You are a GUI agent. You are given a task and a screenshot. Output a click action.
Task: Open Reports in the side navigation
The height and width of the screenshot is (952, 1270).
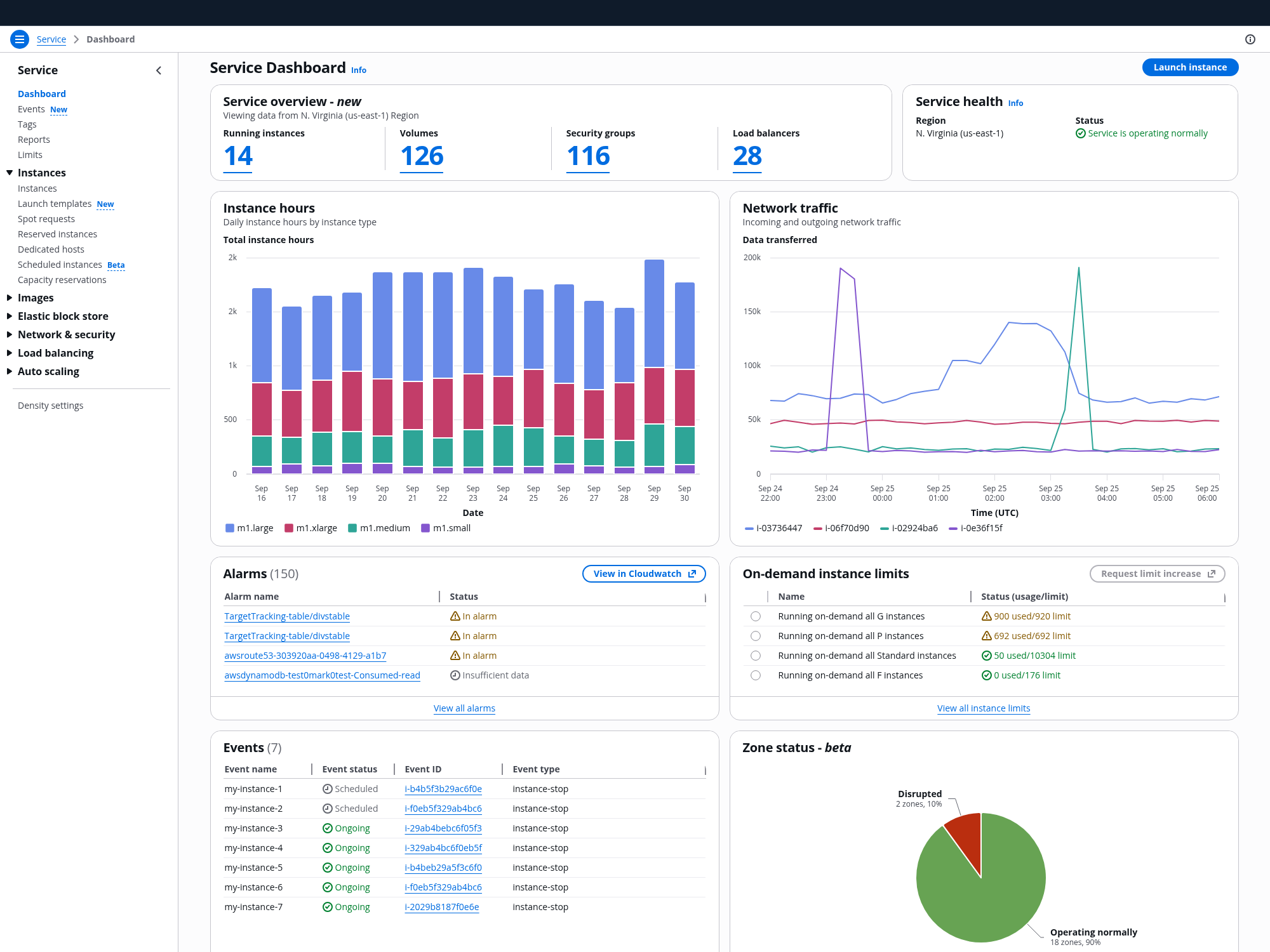tap(34, 140)
